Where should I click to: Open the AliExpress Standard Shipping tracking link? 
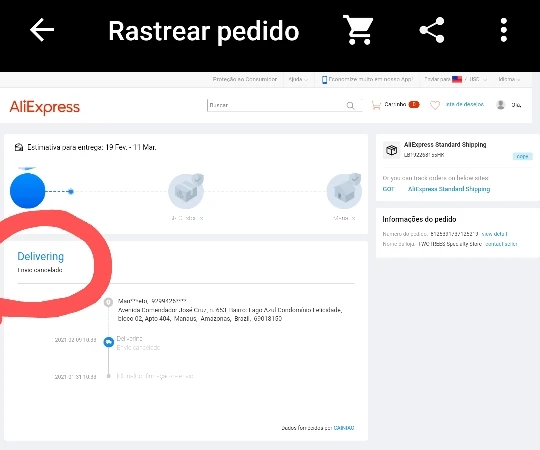point(449,189)
